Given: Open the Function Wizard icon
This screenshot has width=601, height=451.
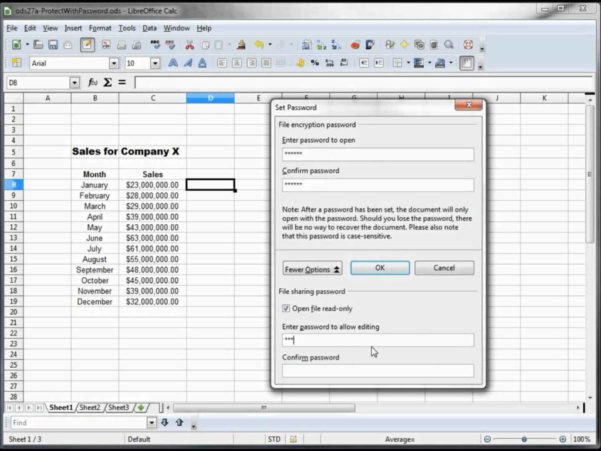Looking at the screenshot, I should tap(92, 83).
